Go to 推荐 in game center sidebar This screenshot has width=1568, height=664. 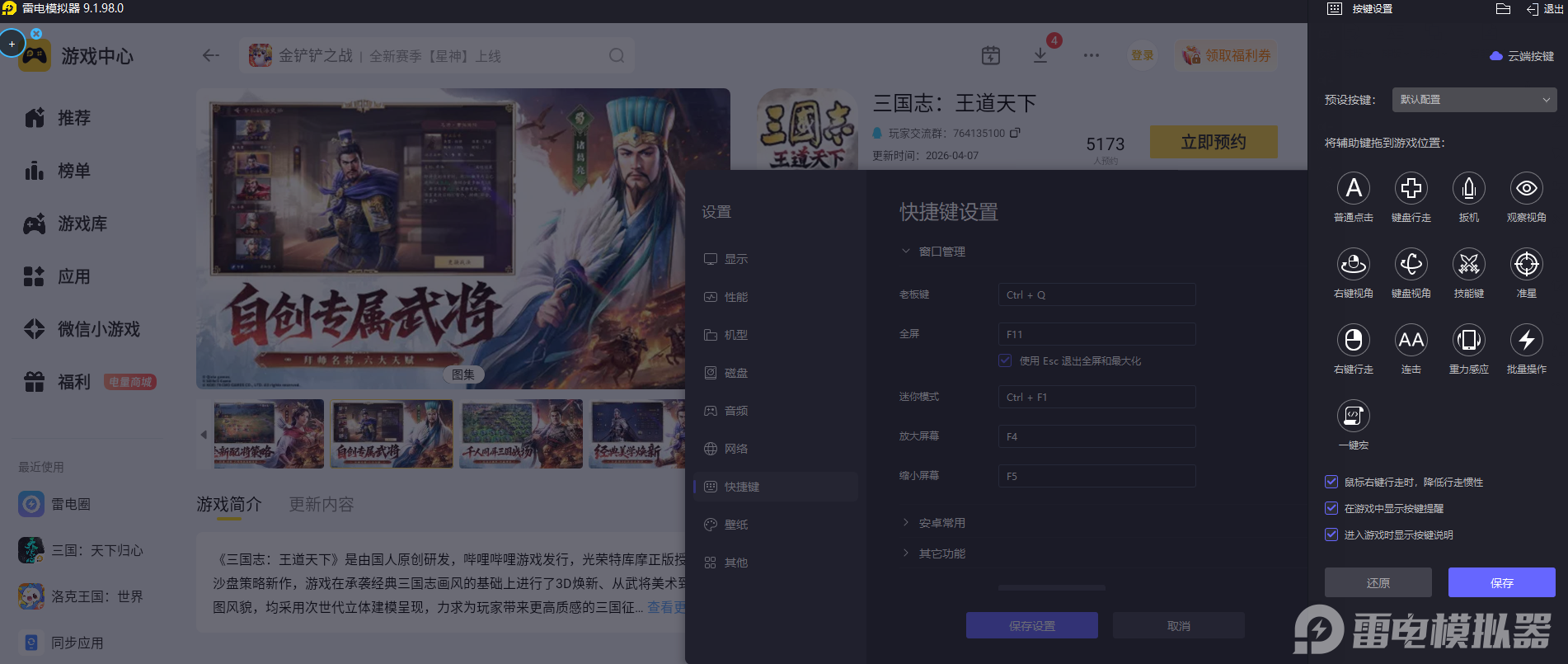[57, 118]
